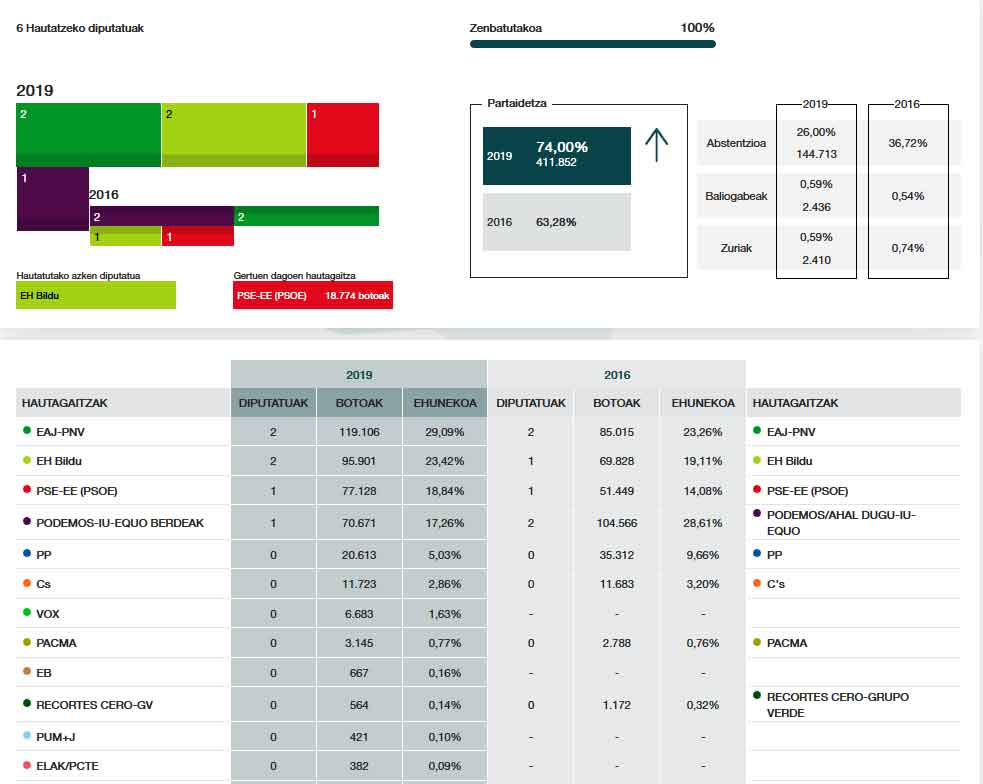
Task: Click the red 1-seat bar in 2019 chart
Action: click(x=343, y=134)
